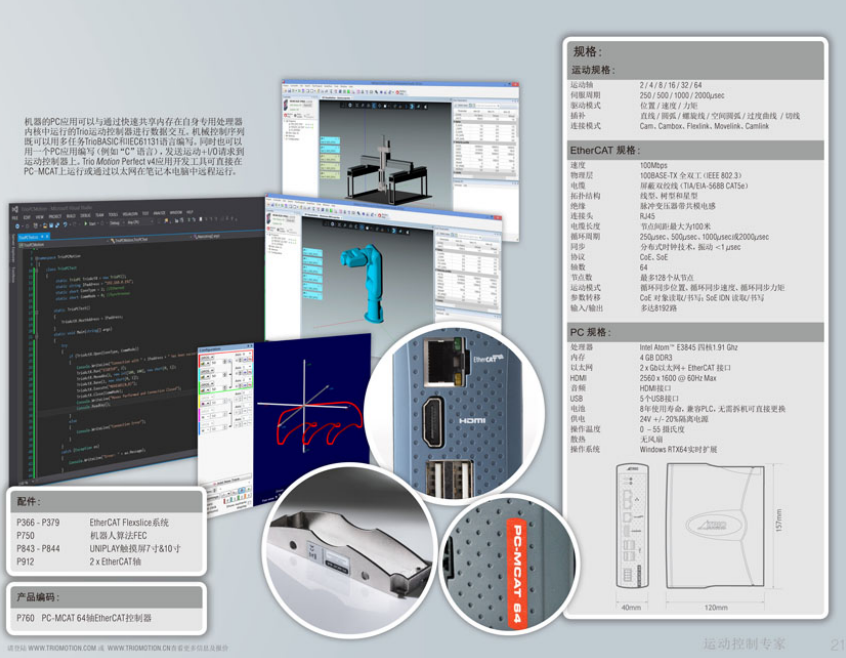The image size is (846, 658).
Task: Click the RJ45 connector value
Action: 647,216
